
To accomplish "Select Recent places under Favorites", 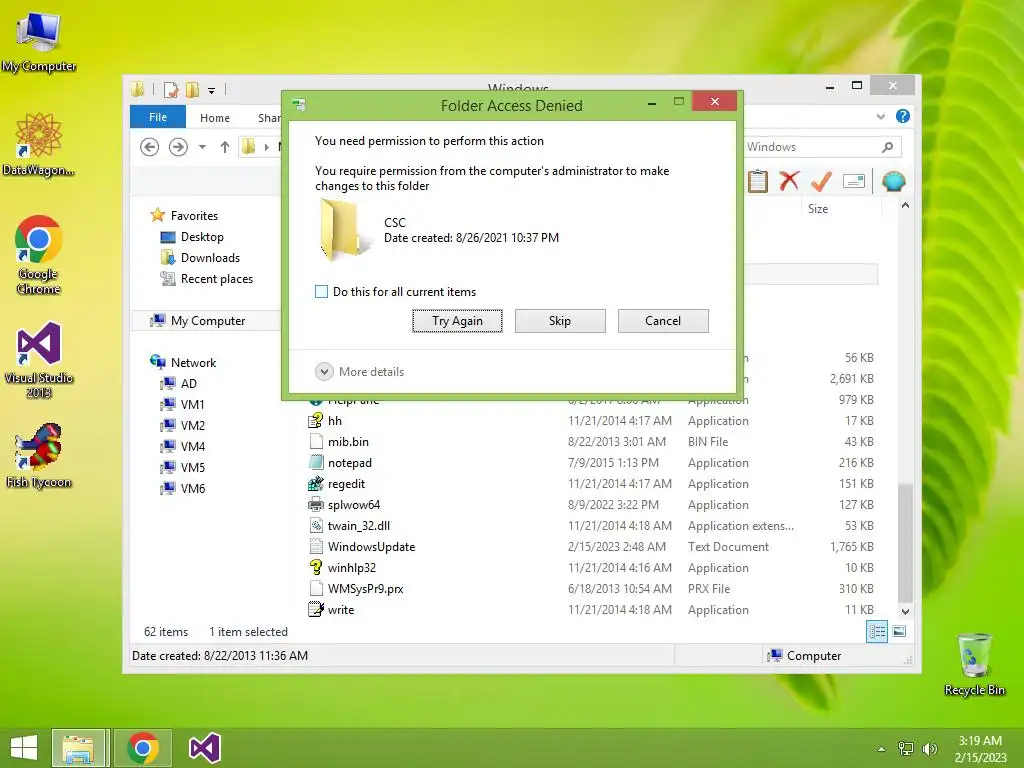I will click(217, 278).
